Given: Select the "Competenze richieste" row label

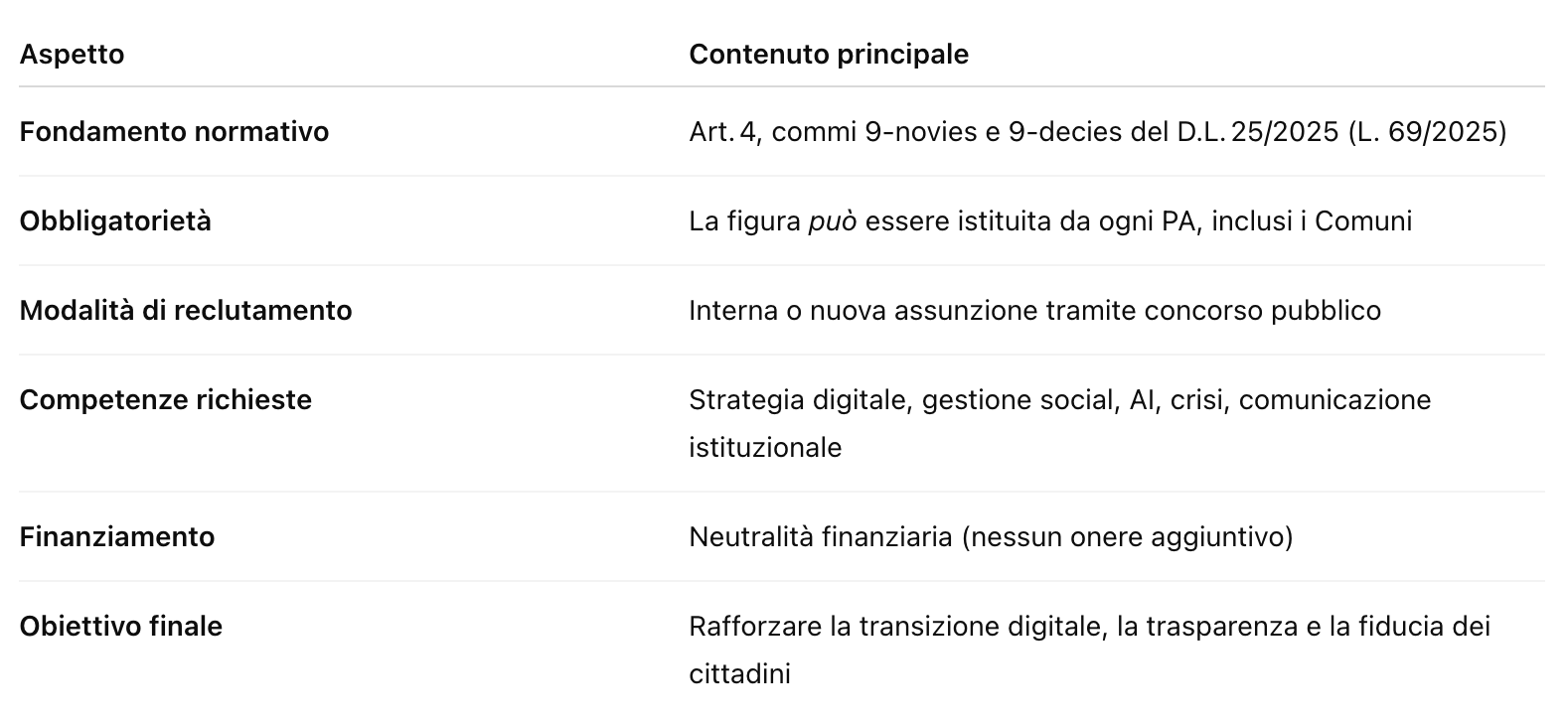Looking at the screenshot, I should coord(165,399).
